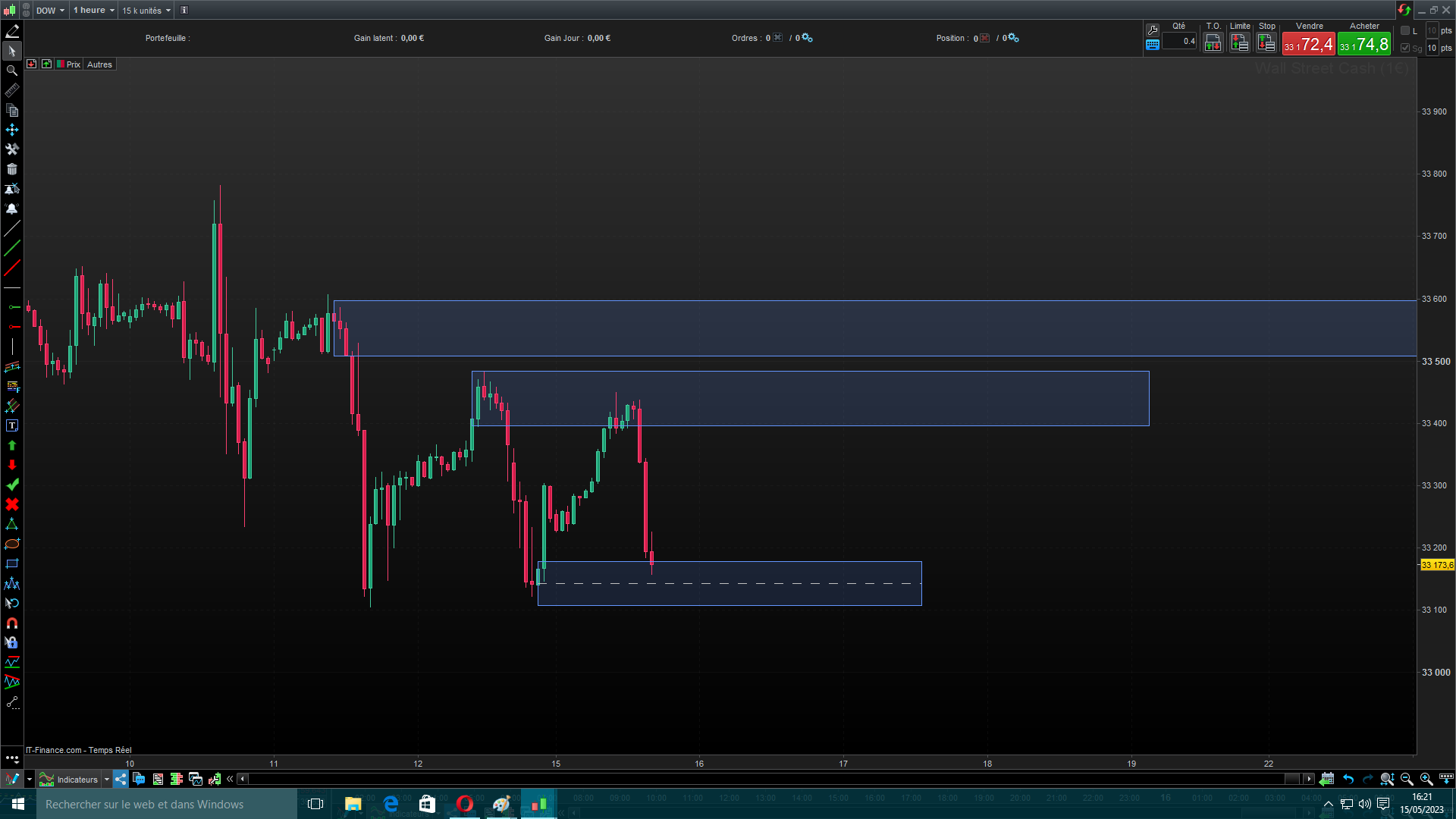Viewport: 1456px width, 819px height.
Task: Open the 1 heure timeframe dropdown
Action: click(94, 11)
